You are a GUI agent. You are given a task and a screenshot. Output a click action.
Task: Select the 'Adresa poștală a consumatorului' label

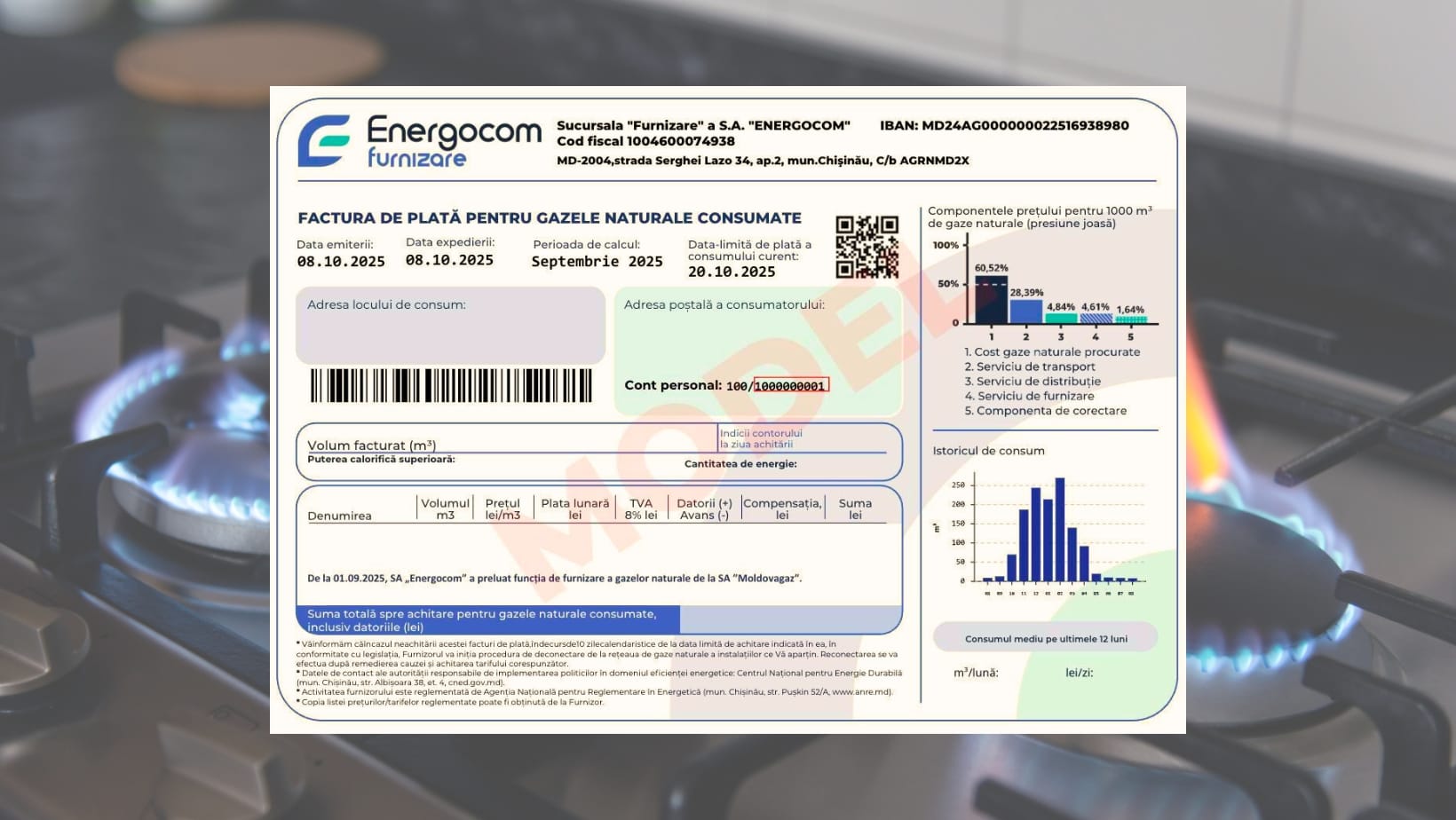724,304
